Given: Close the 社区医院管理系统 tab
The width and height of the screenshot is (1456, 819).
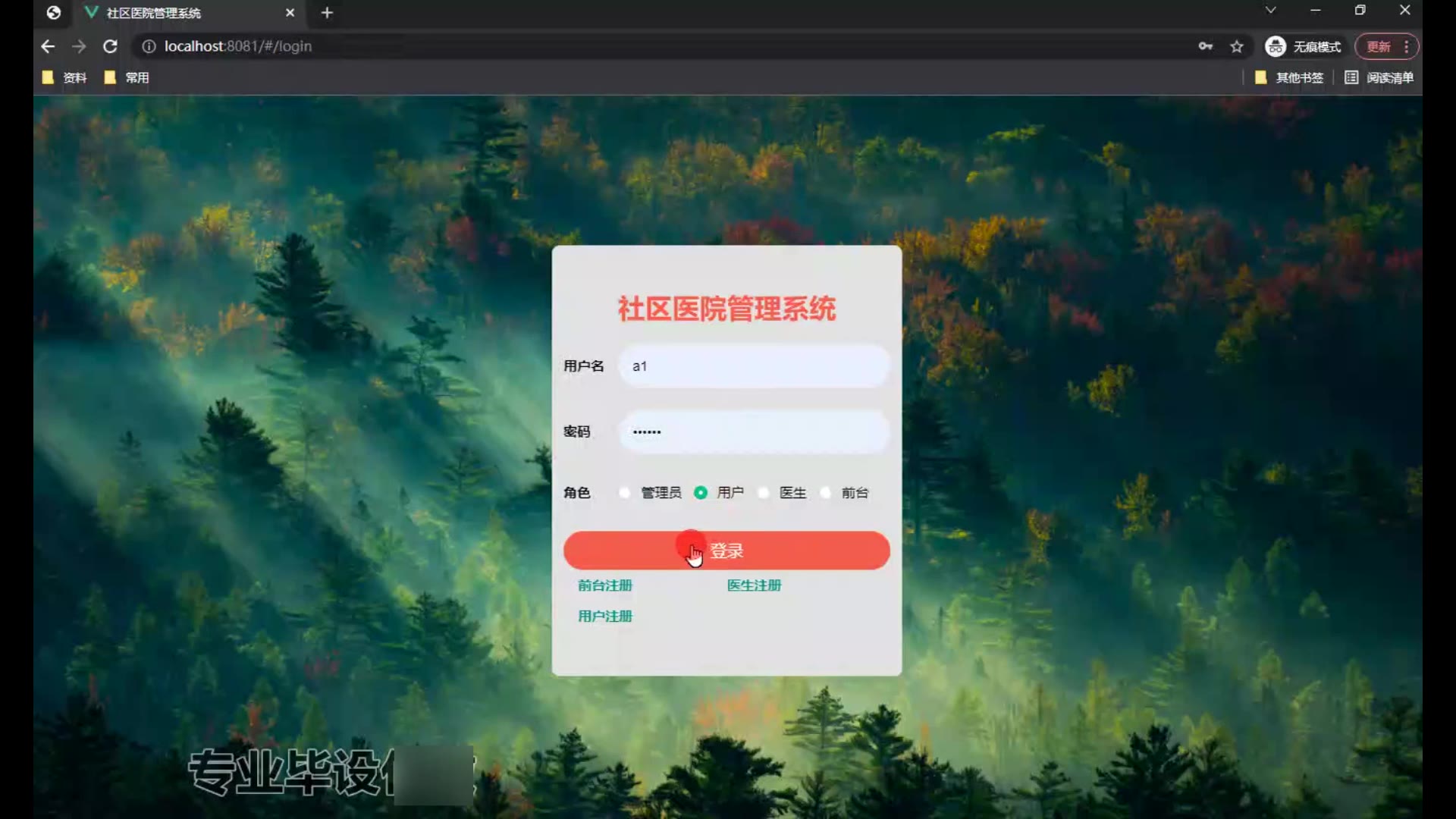Looking at the screenshot, I should click(x=290, y=13).
